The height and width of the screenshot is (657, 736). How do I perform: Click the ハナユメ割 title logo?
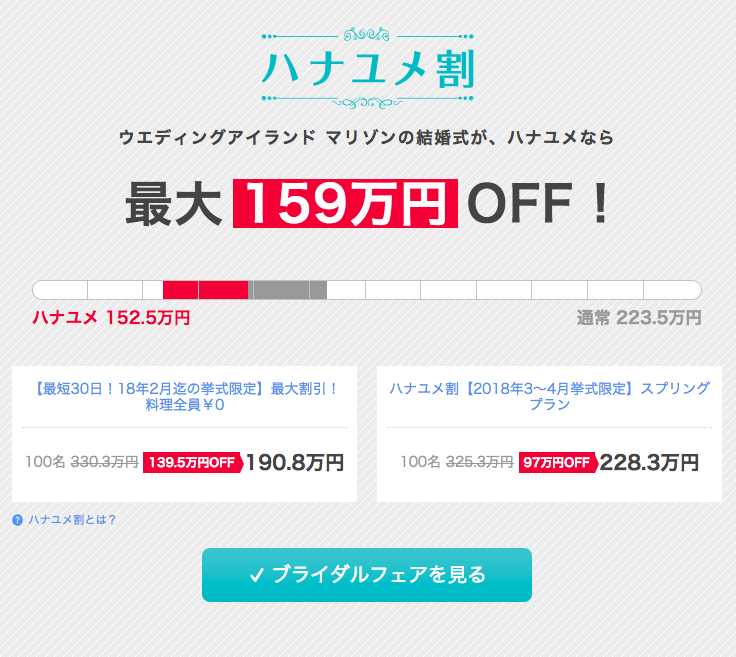point(368,70)
